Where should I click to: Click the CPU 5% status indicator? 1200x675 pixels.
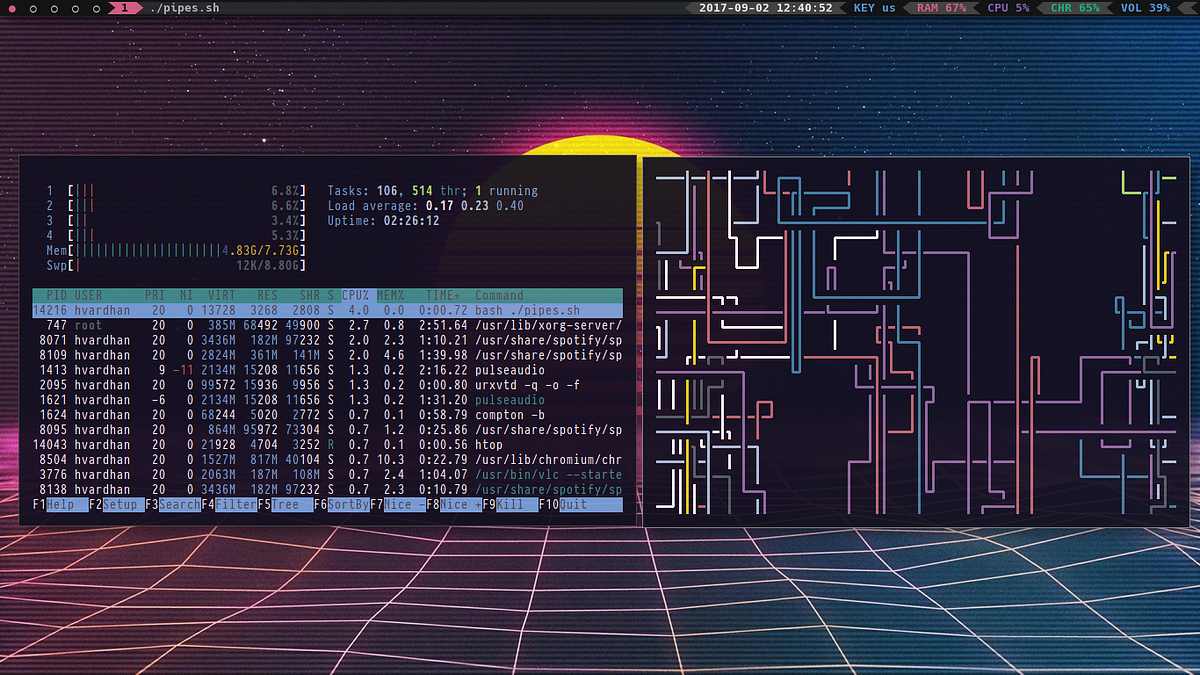click(1010, 8)
